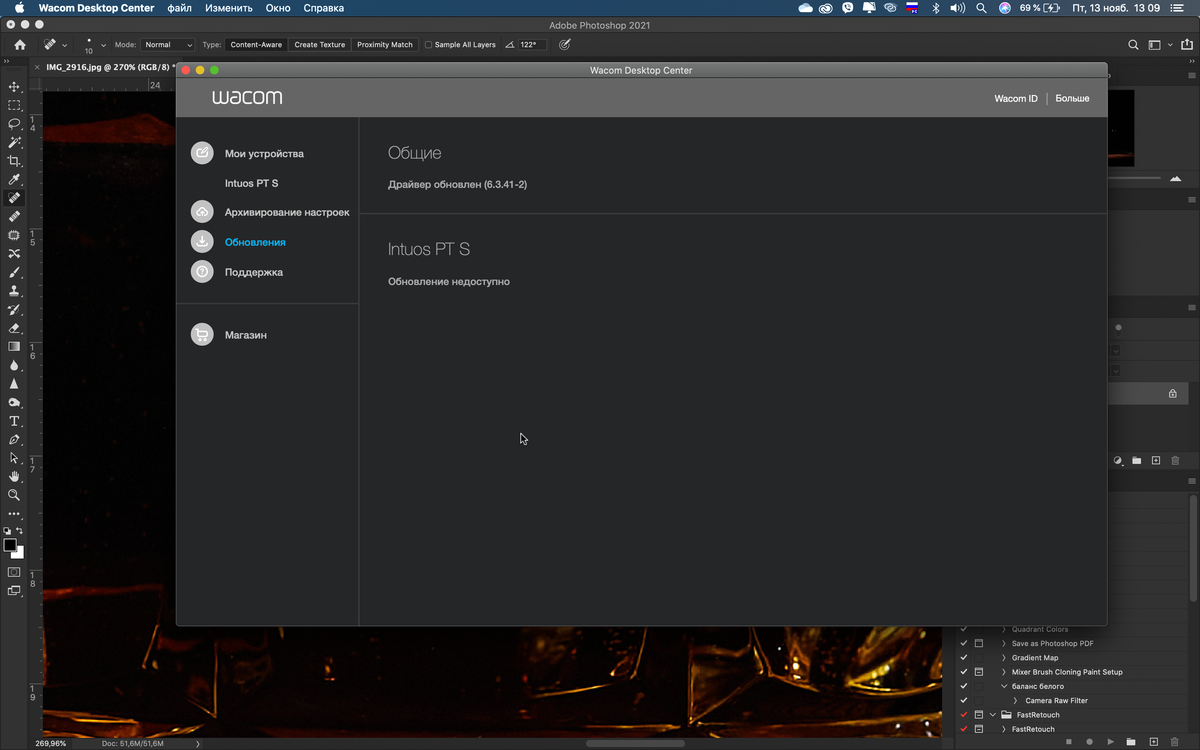
Task: Select the Eraser tool
Action: (14, 327)
